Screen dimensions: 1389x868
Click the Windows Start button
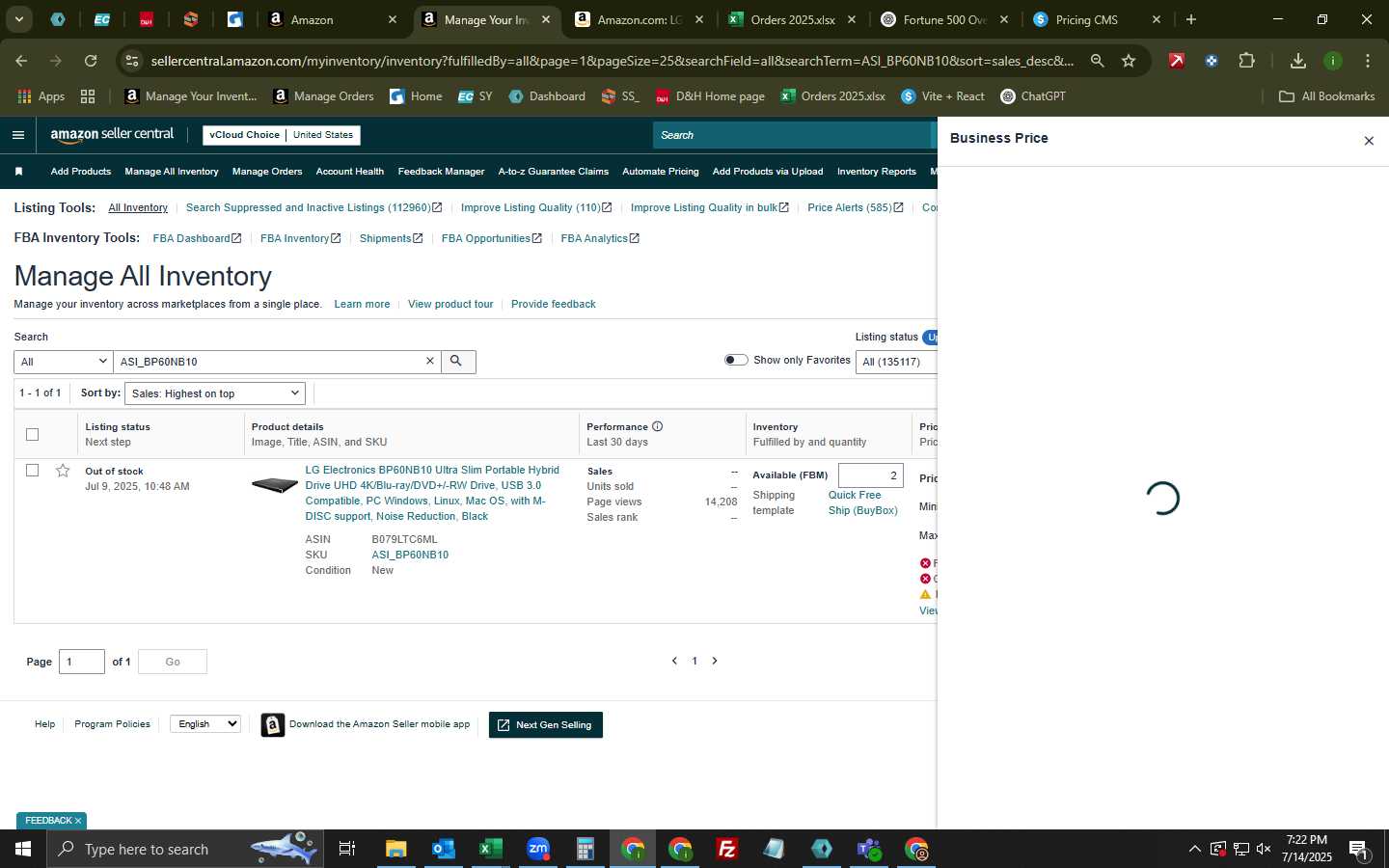[23, 849]
